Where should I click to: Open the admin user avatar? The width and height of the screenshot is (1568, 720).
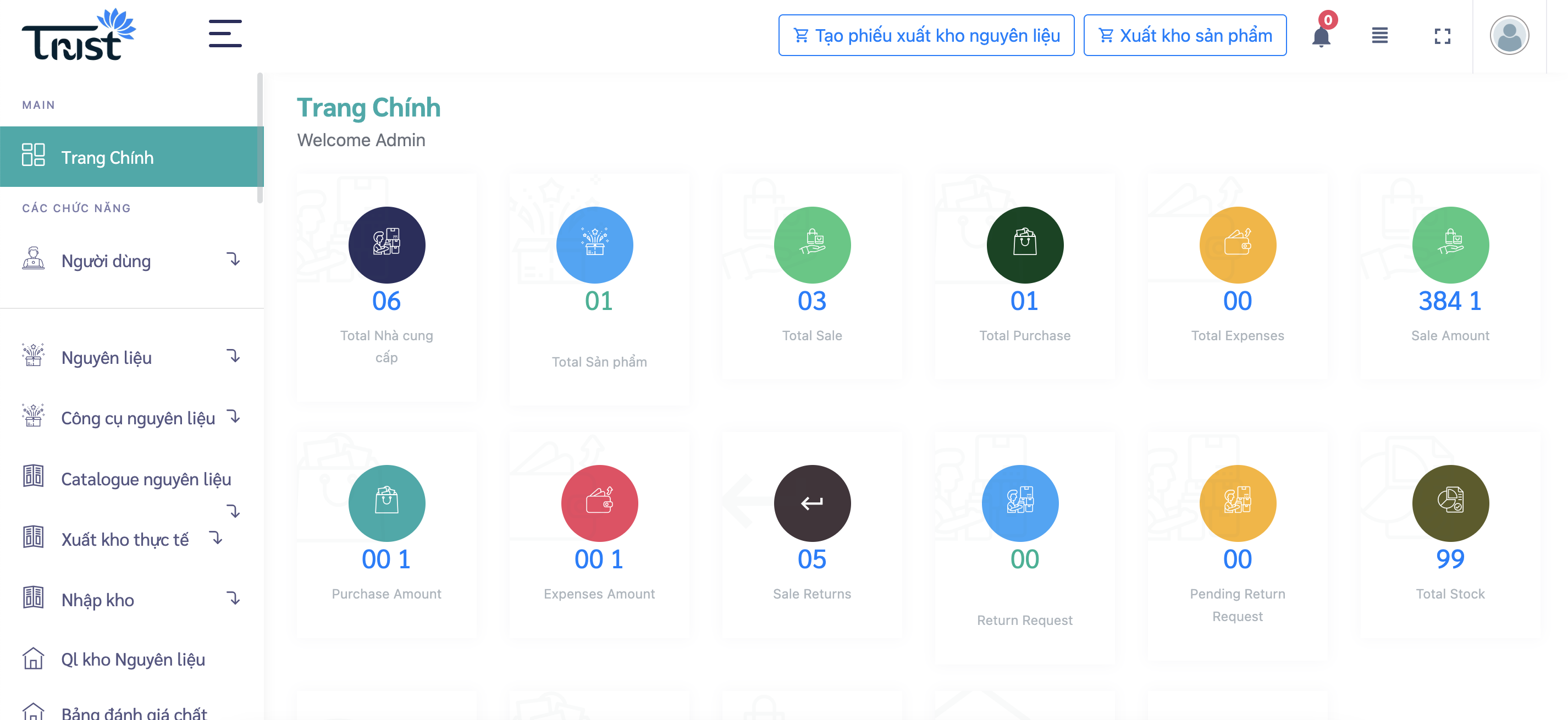1509,35
